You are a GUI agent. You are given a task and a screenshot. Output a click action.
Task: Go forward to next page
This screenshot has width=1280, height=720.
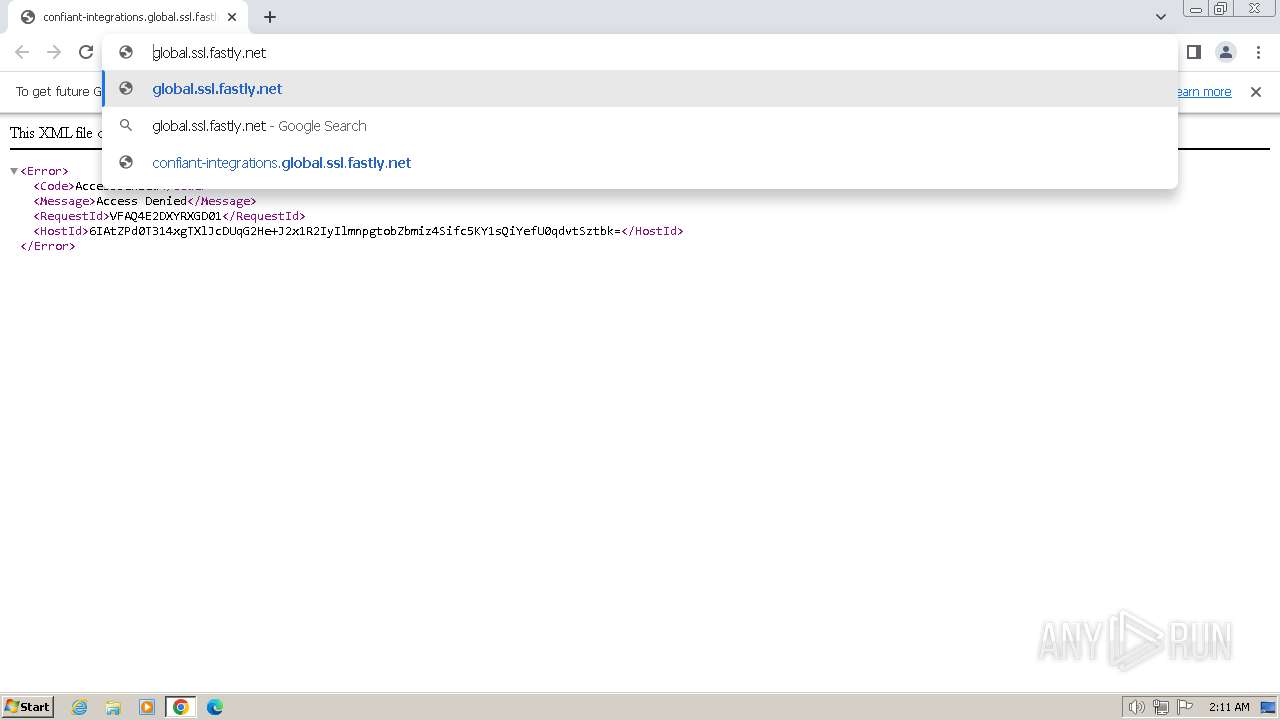(x=54, y=52)
